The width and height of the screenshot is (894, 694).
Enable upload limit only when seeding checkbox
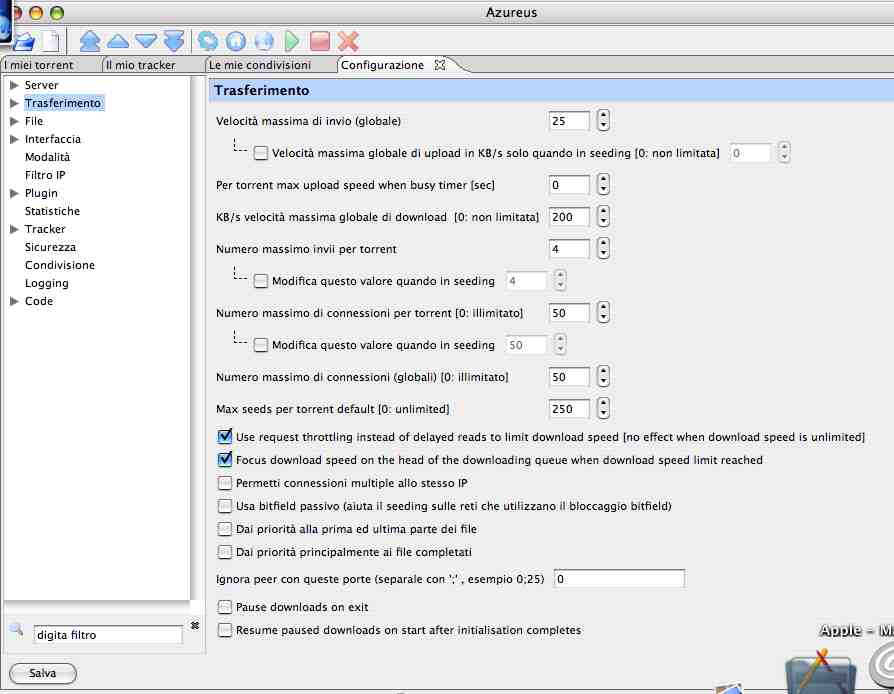tap(261, 153)
